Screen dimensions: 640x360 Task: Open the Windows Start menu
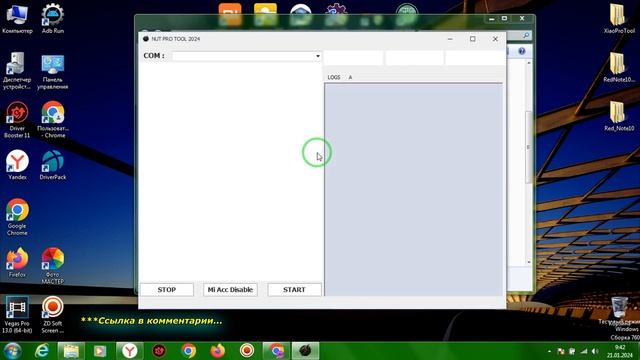(x=12, y=351)
